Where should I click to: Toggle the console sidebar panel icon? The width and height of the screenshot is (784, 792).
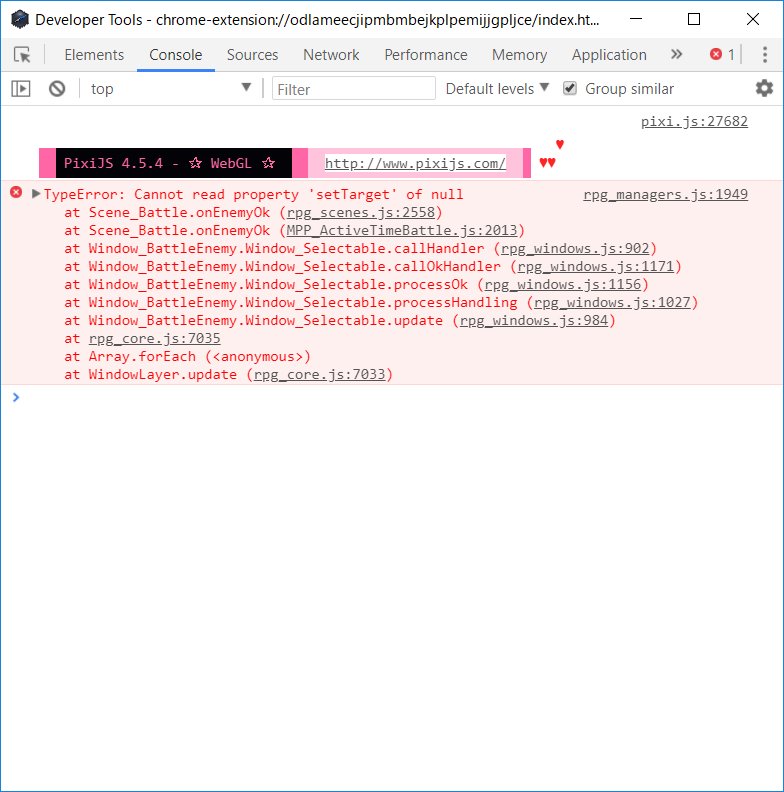click(21, 89)
